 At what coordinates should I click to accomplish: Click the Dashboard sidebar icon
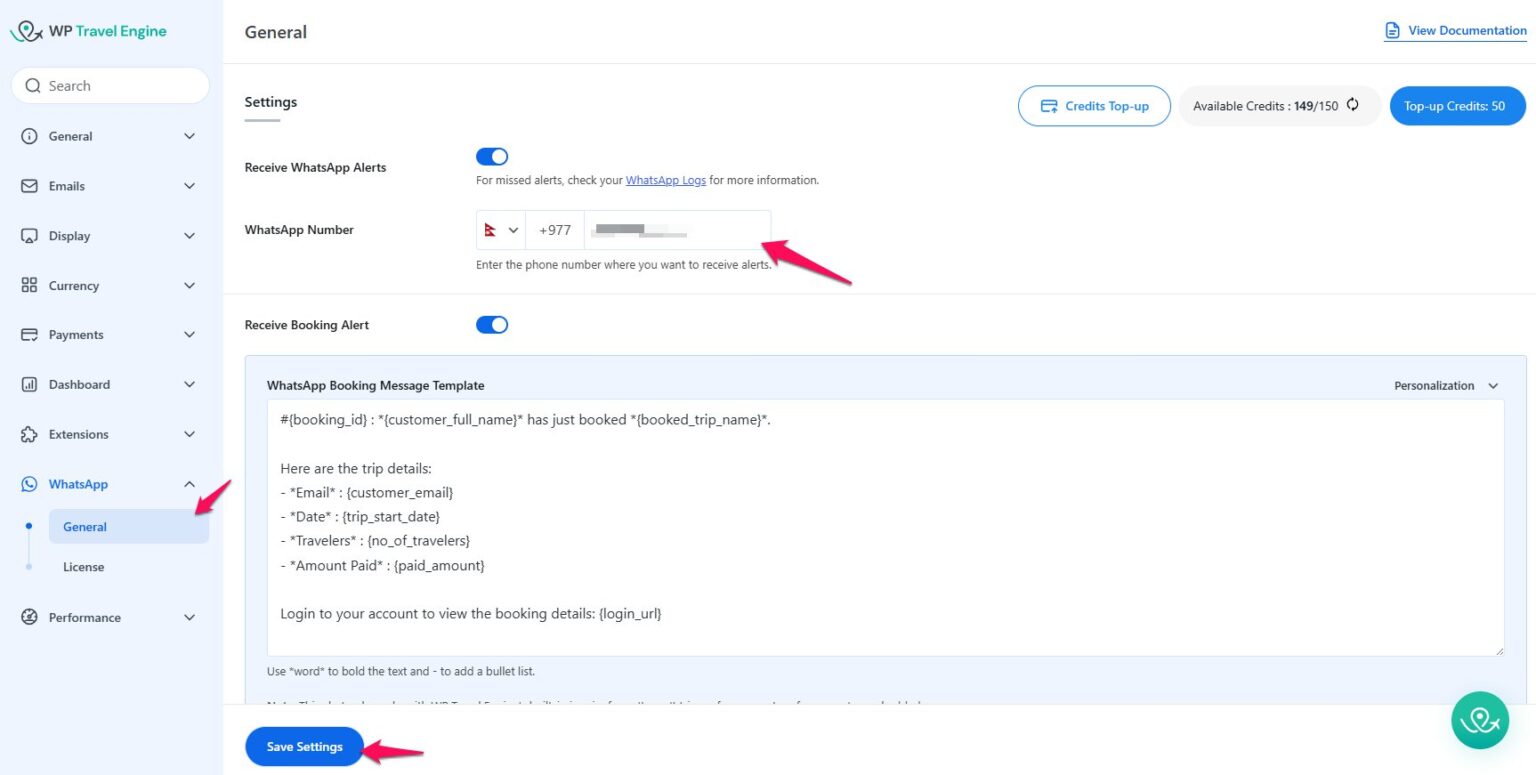29,384
